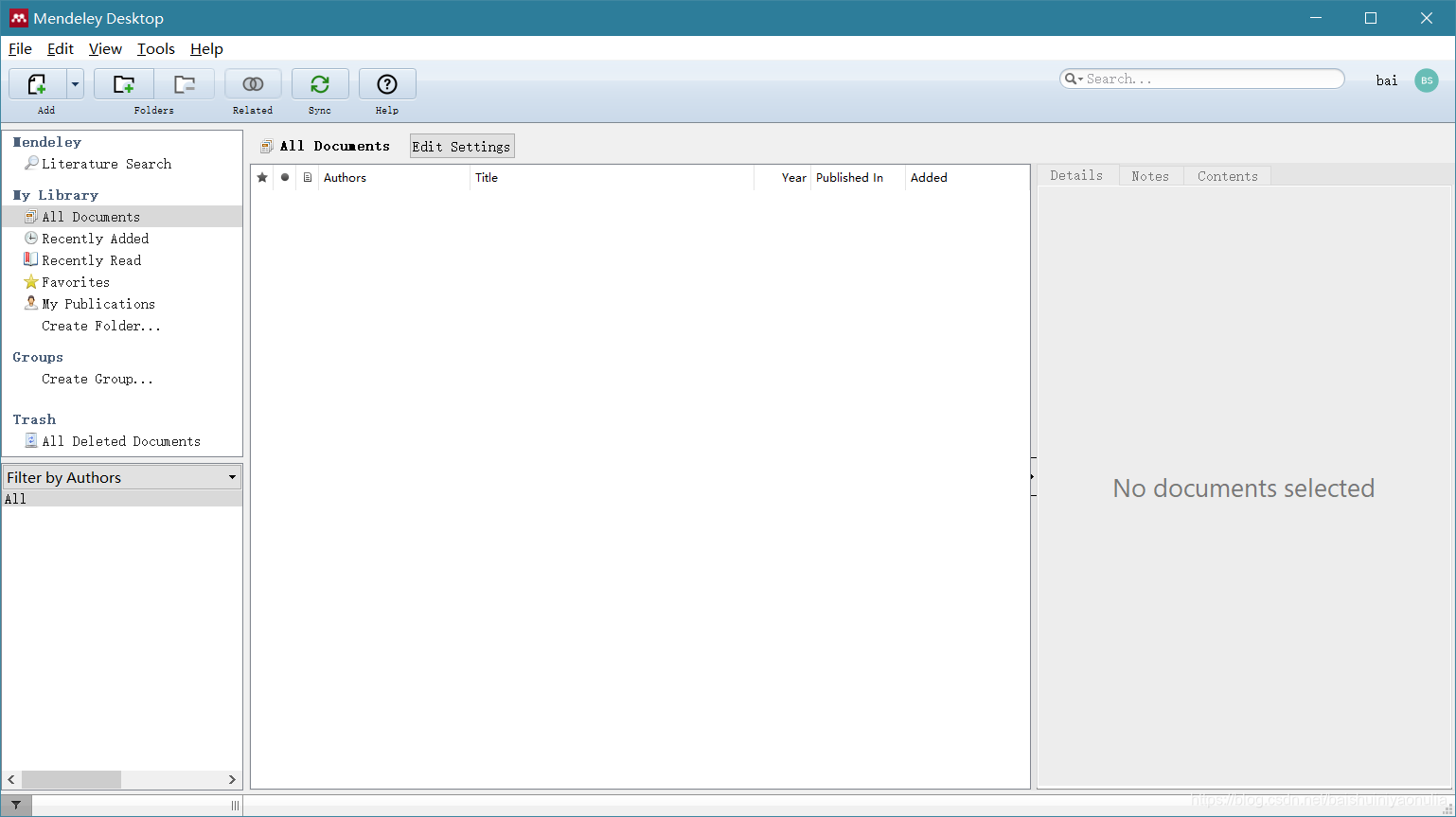Open the Add button dropdown arrow
1456x817 pixels.
click(x=75, y=84)
